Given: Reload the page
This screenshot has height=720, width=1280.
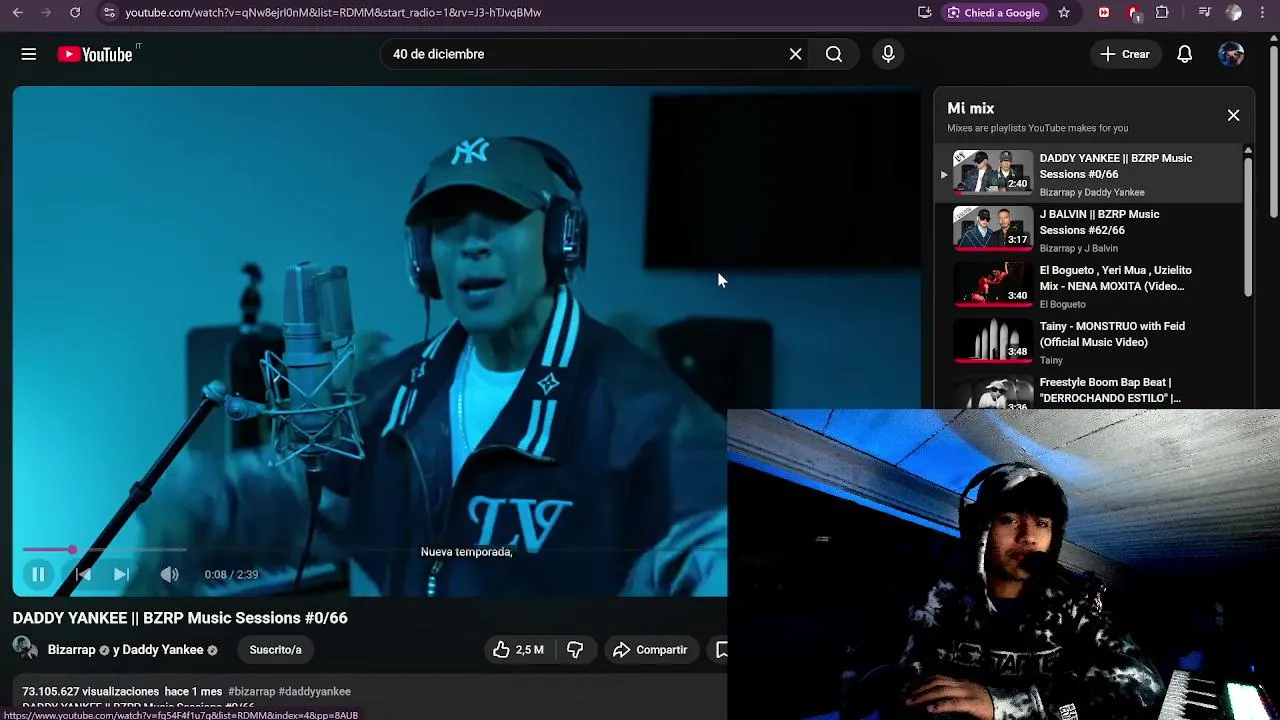Looking at the screenshot, I should pos(75,12).
